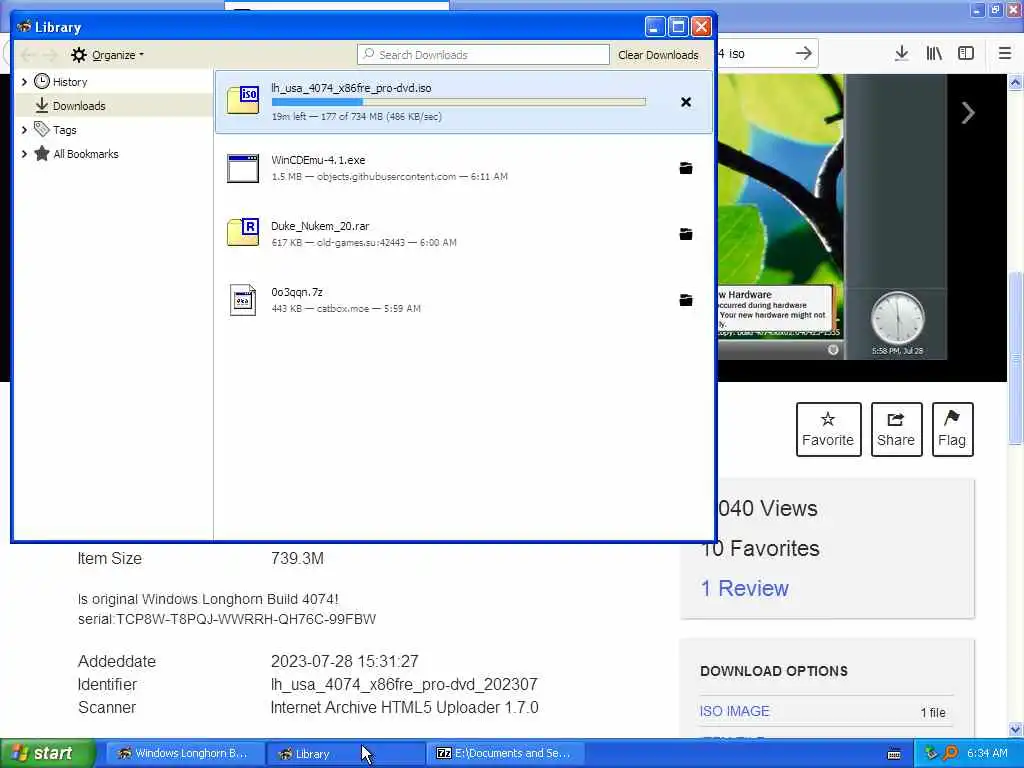Select the identifier lh_usa_4074_x86fre_pro-dvd_202307 text
1024x768 pixels.
click(x=404, y=684)
